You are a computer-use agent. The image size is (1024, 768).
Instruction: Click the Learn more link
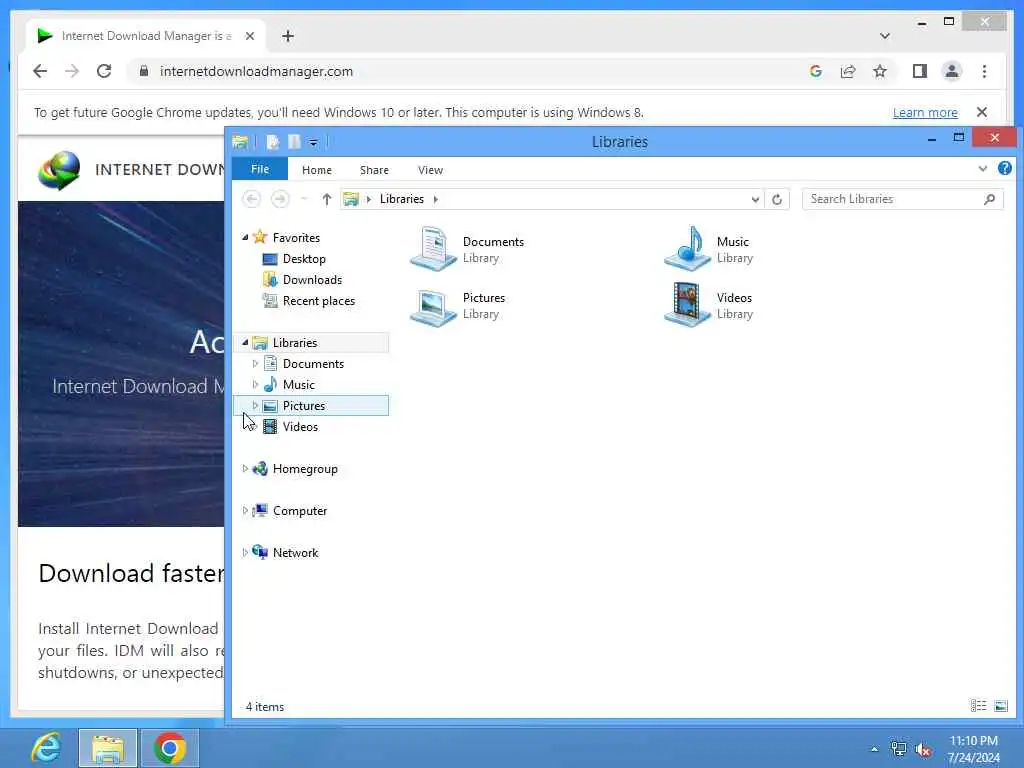tap(925, 112)
